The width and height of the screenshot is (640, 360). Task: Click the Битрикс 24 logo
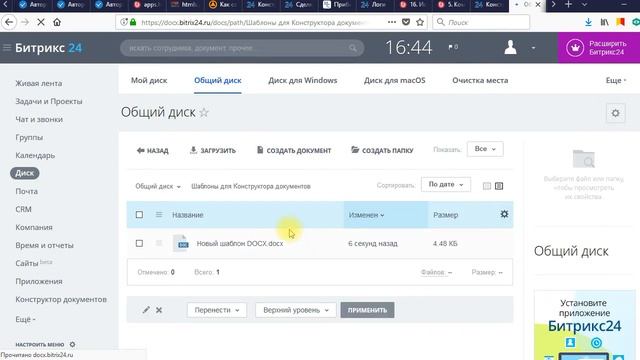(48, 48)
